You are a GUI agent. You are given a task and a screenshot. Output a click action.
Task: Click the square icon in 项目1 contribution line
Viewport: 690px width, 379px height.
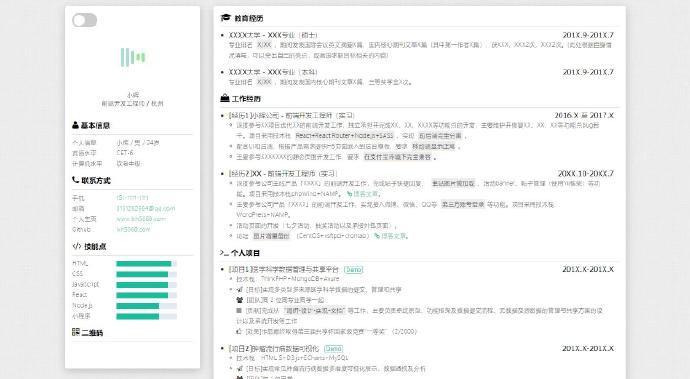pyautogui.click(x=239, y=311)
